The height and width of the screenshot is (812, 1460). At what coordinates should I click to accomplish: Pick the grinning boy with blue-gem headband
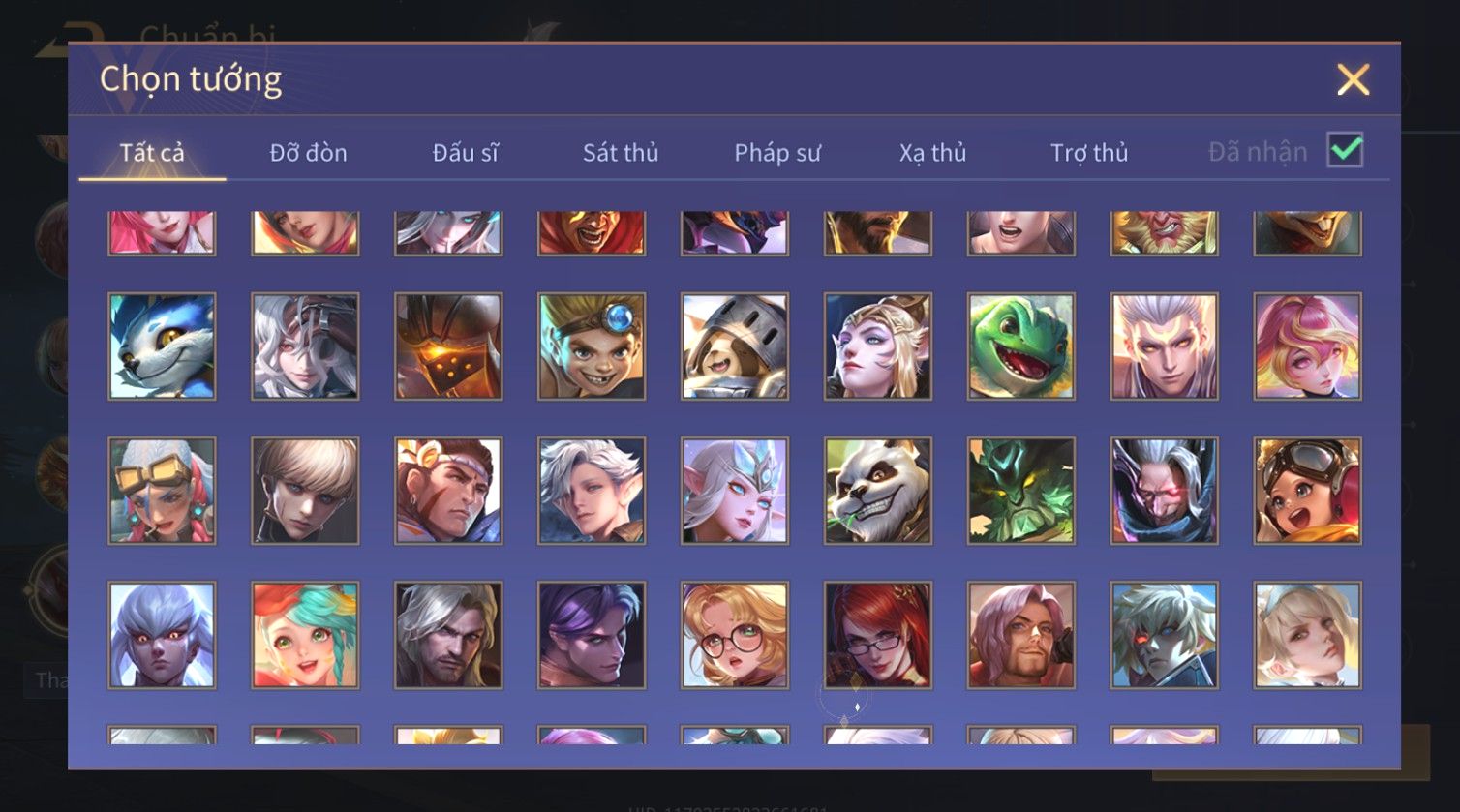[x=592, y=346]
